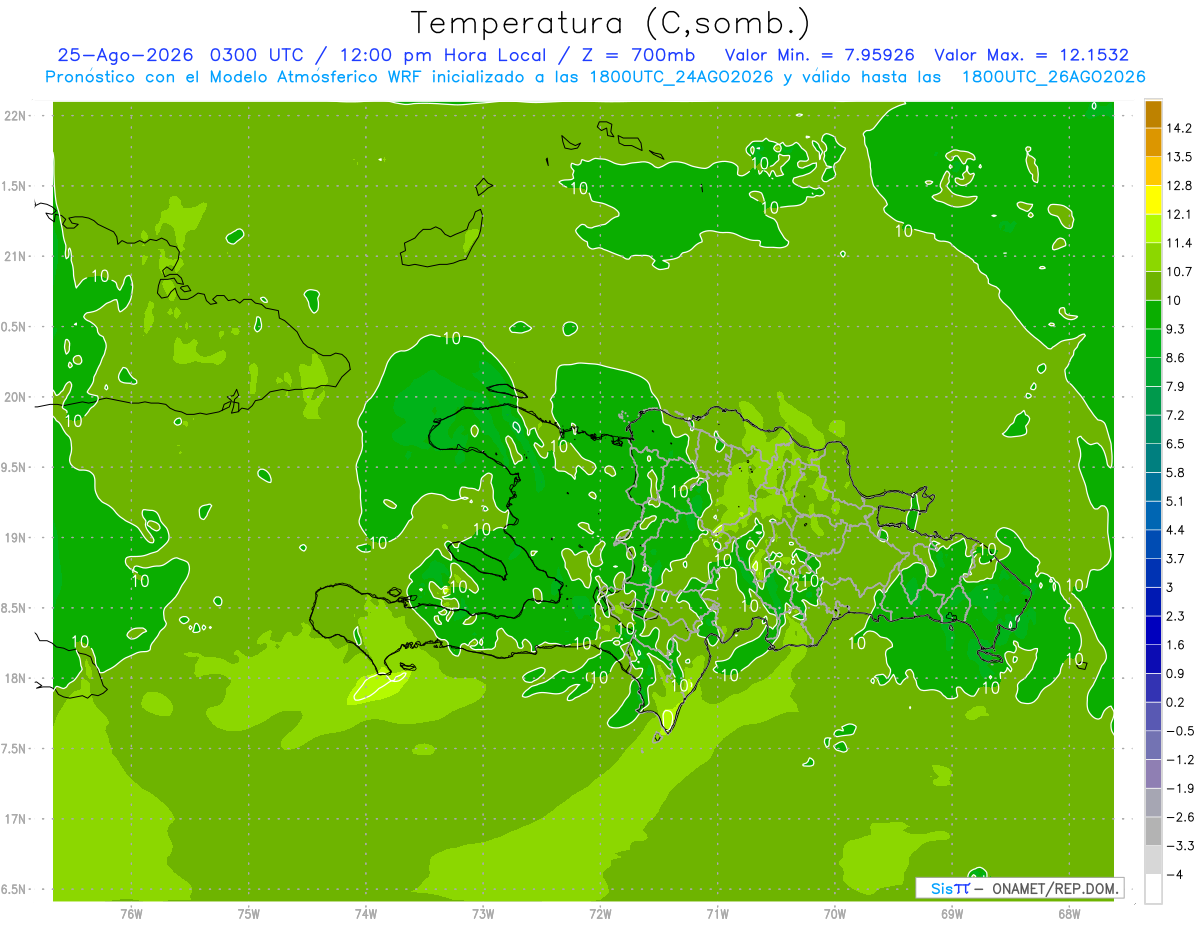This screenshot has height=927, width=1200.
Task: Click the '69W' longitude axis label
Action: (952, 914)
